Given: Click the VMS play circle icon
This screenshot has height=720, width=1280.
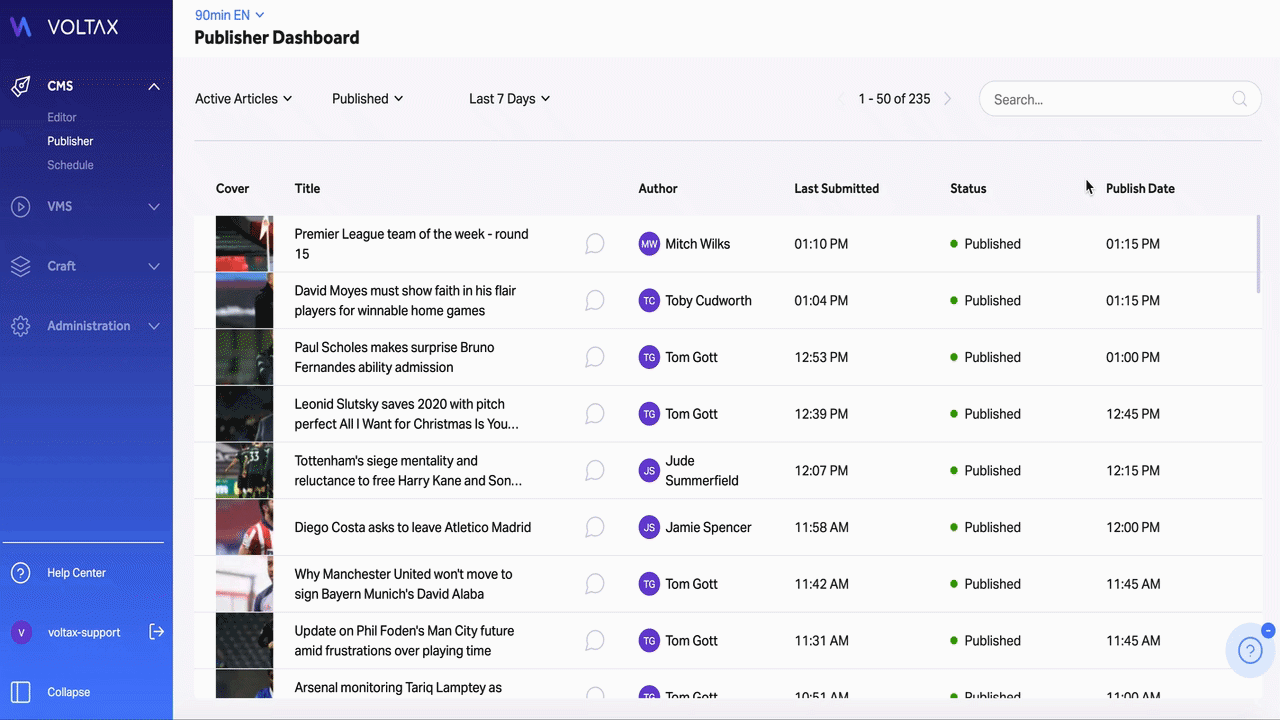Looking at the screenshot, I should tap(21, 207).
